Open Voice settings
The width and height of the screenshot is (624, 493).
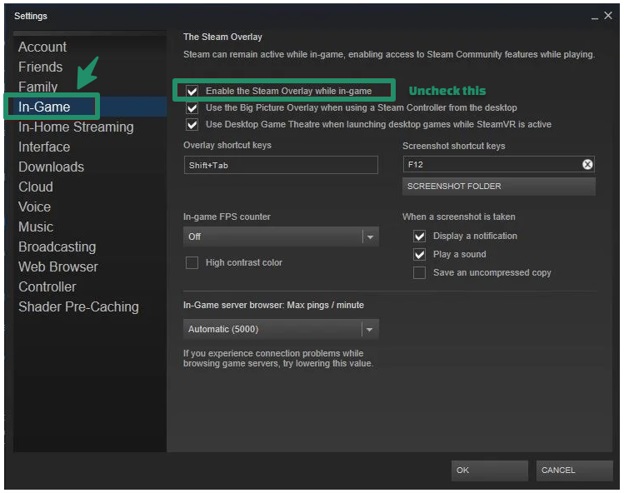coord(35,207)
